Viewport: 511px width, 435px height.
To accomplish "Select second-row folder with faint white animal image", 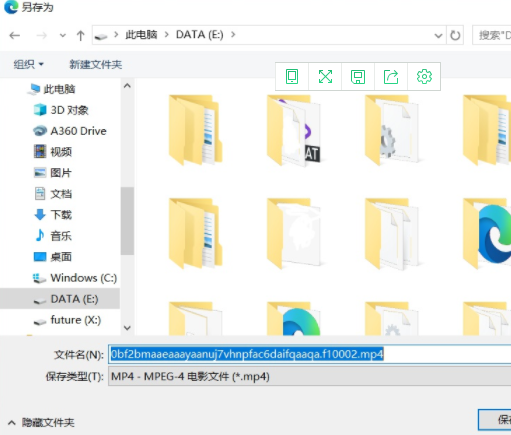I will (x=293, y=233).
